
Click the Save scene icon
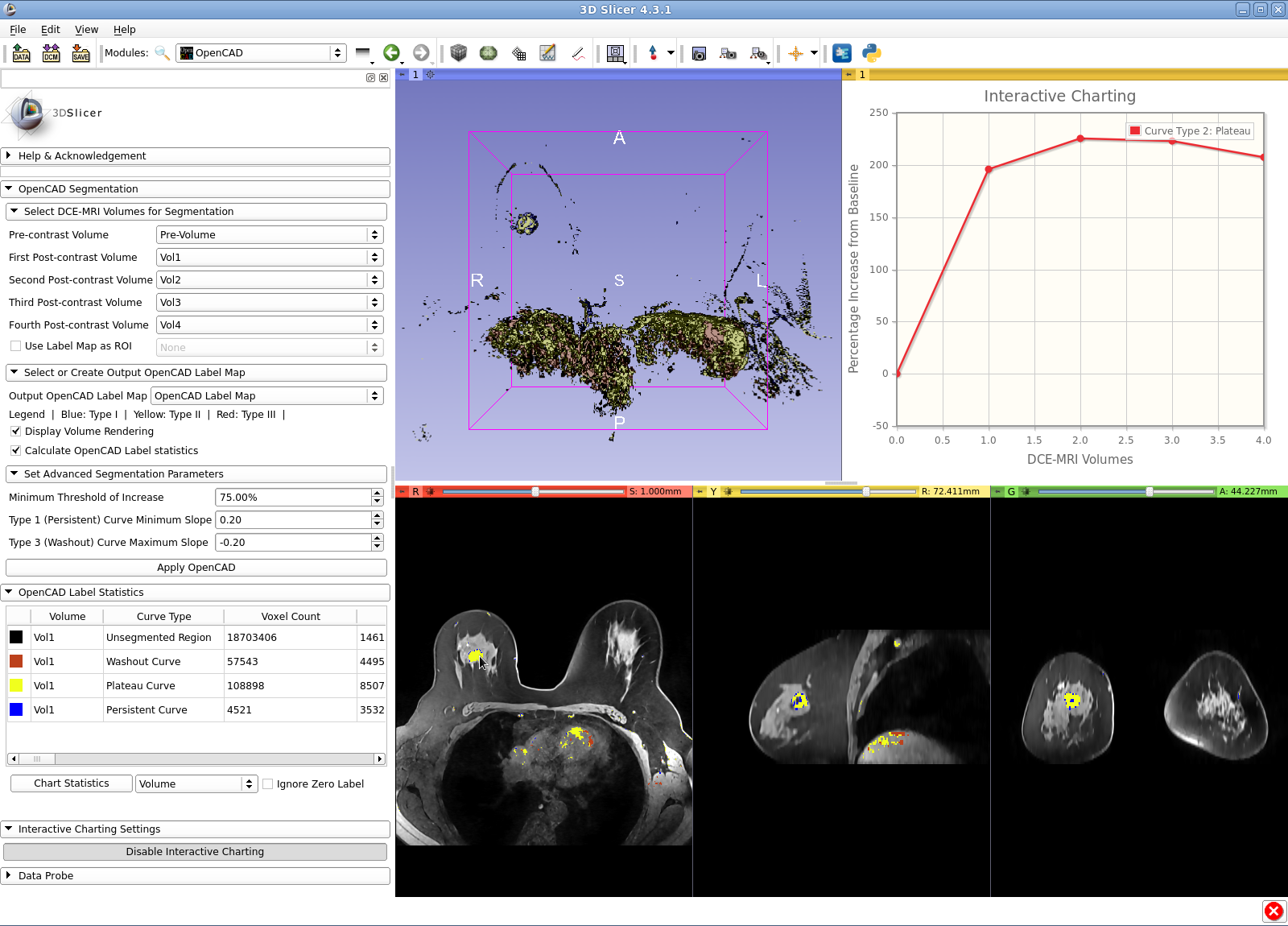pos(80,53)
